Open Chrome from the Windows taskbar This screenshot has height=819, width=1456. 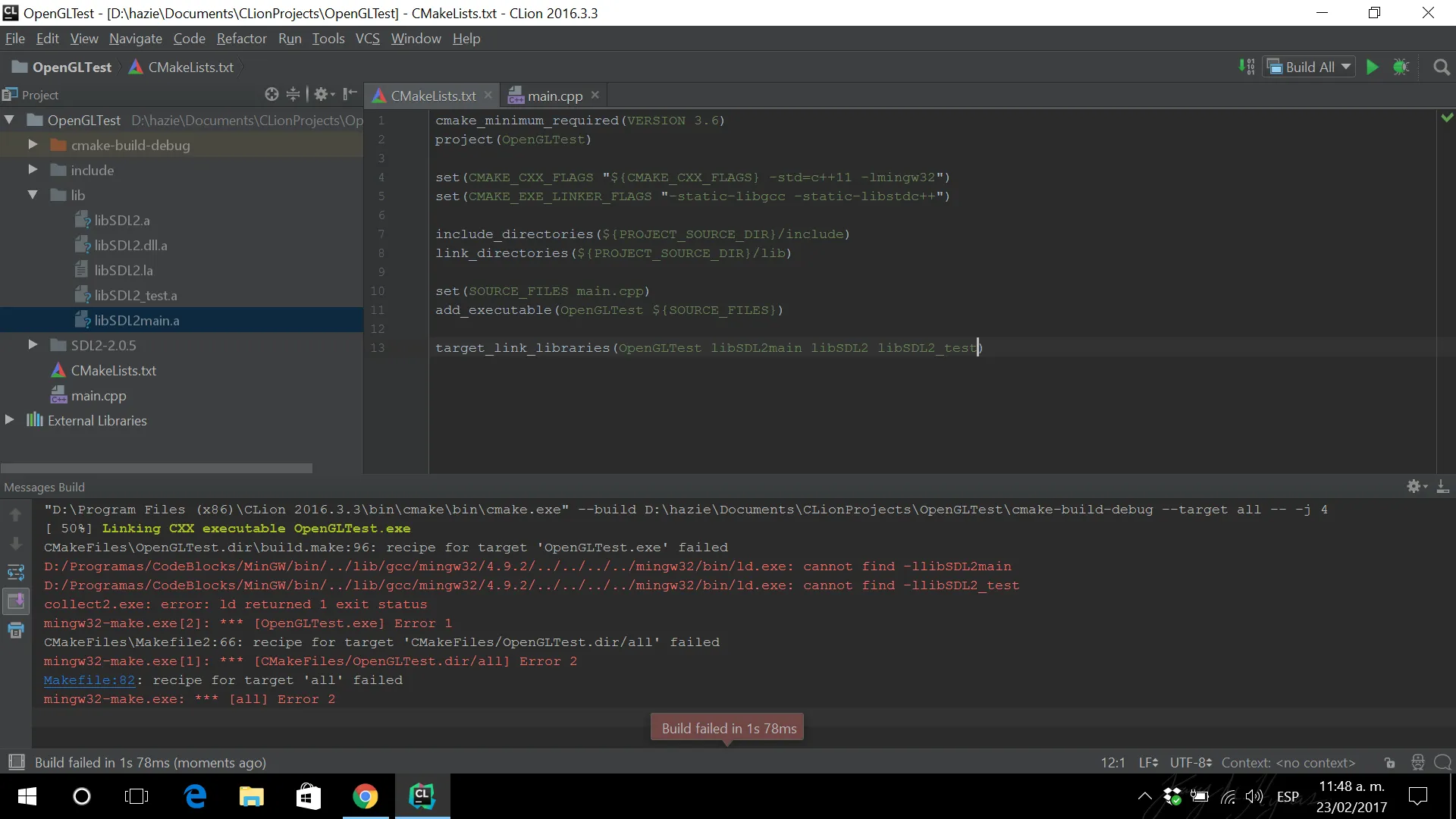coord(365,796)
